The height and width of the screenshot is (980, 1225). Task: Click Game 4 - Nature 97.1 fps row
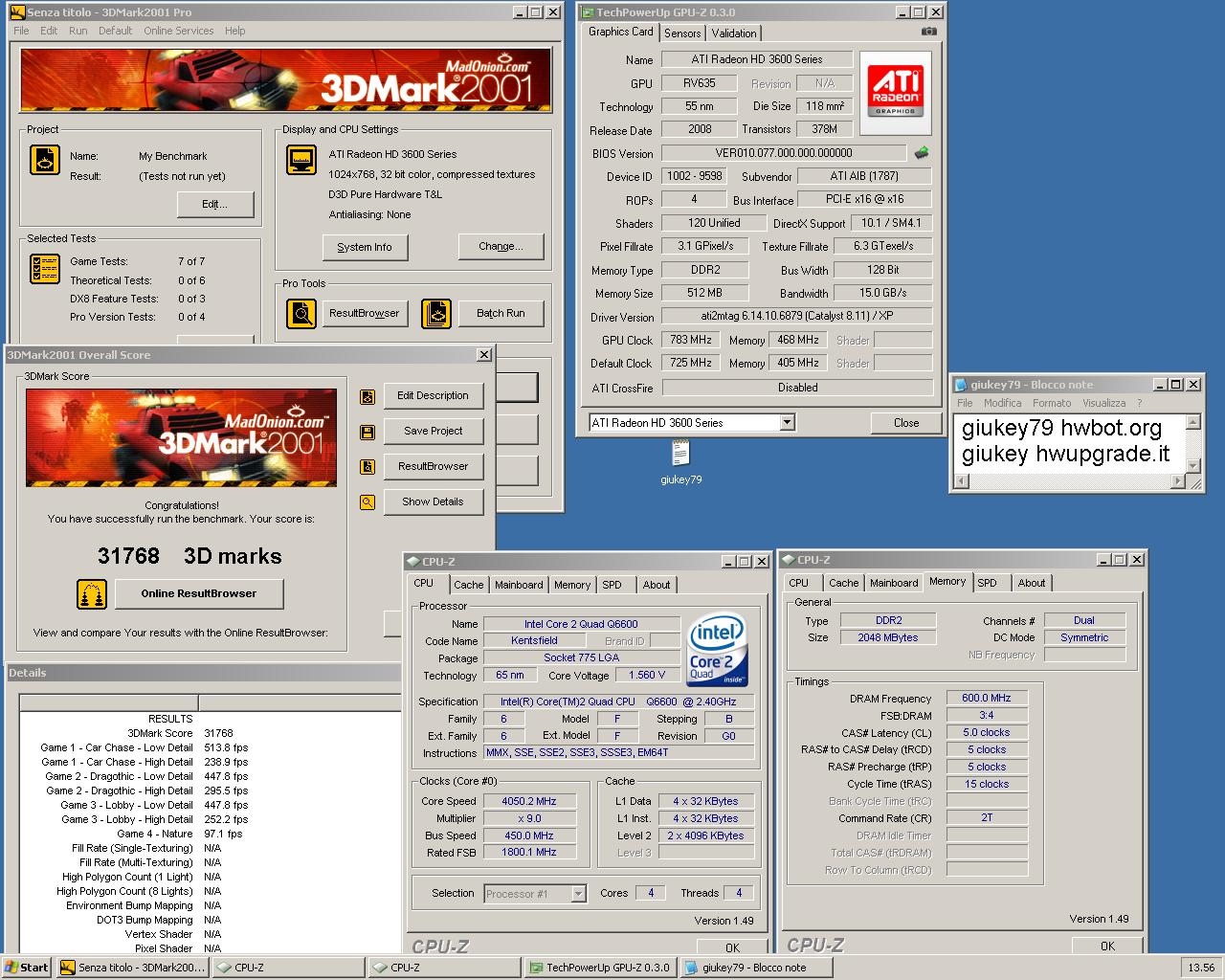[x=209, y=834]
